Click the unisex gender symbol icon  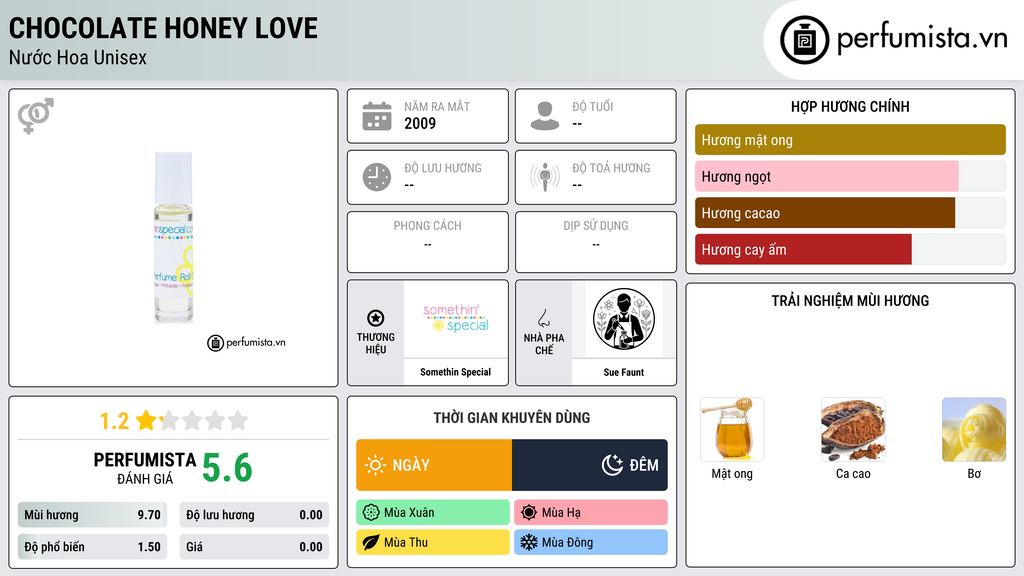tap(35, 116)
